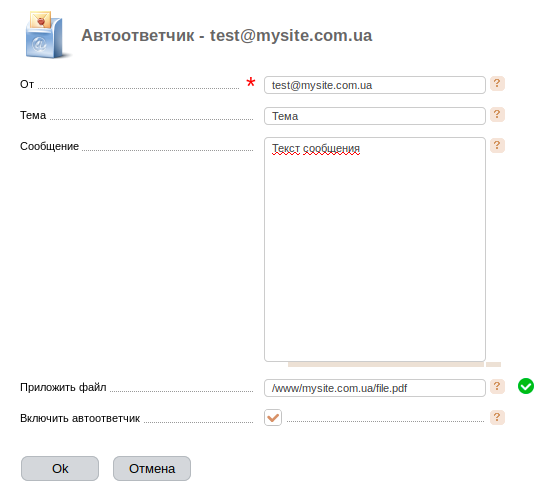Grab the resize bar below message textarea
This screenshot has height=500, width=555.
(386, 364)
